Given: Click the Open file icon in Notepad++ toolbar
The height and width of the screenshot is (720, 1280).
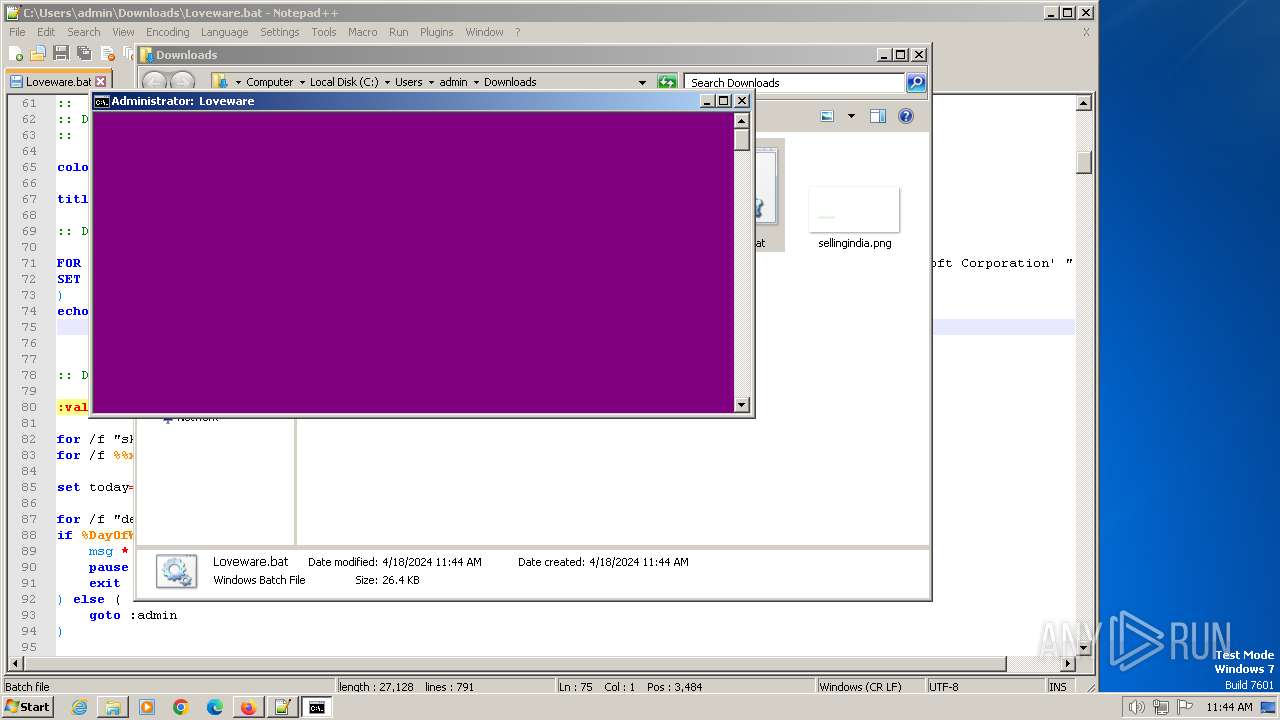Looking at the screenshot, I should click(38, 54).
